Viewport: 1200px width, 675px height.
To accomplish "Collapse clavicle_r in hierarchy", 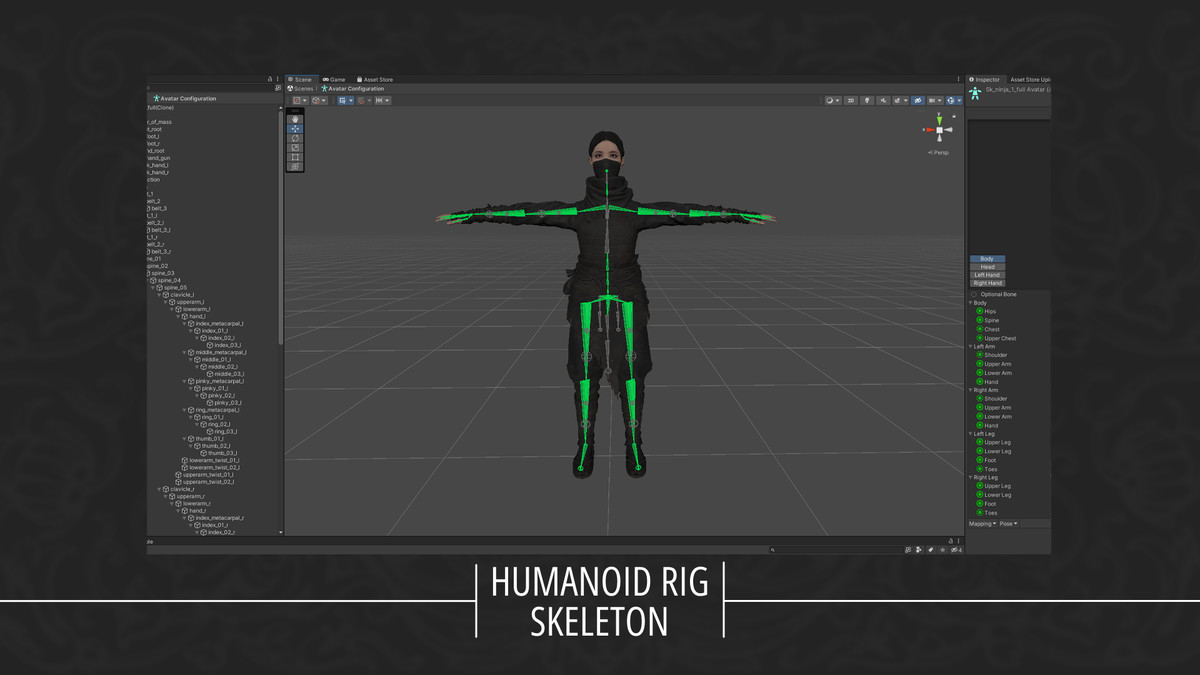I will (161, 489).
